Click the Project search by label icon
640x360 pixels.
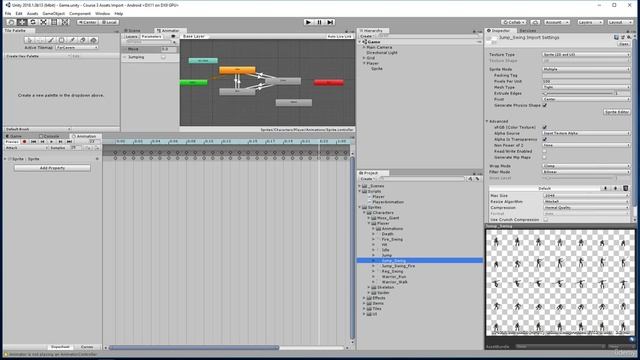pyautogui.click(x=477, y=179)
